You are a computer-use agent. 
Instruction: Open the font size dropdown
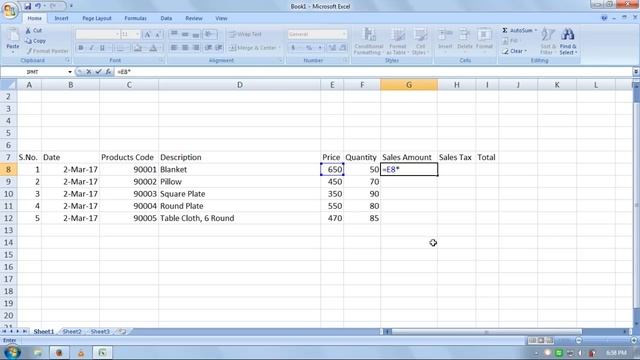click(x=138, y=35)
